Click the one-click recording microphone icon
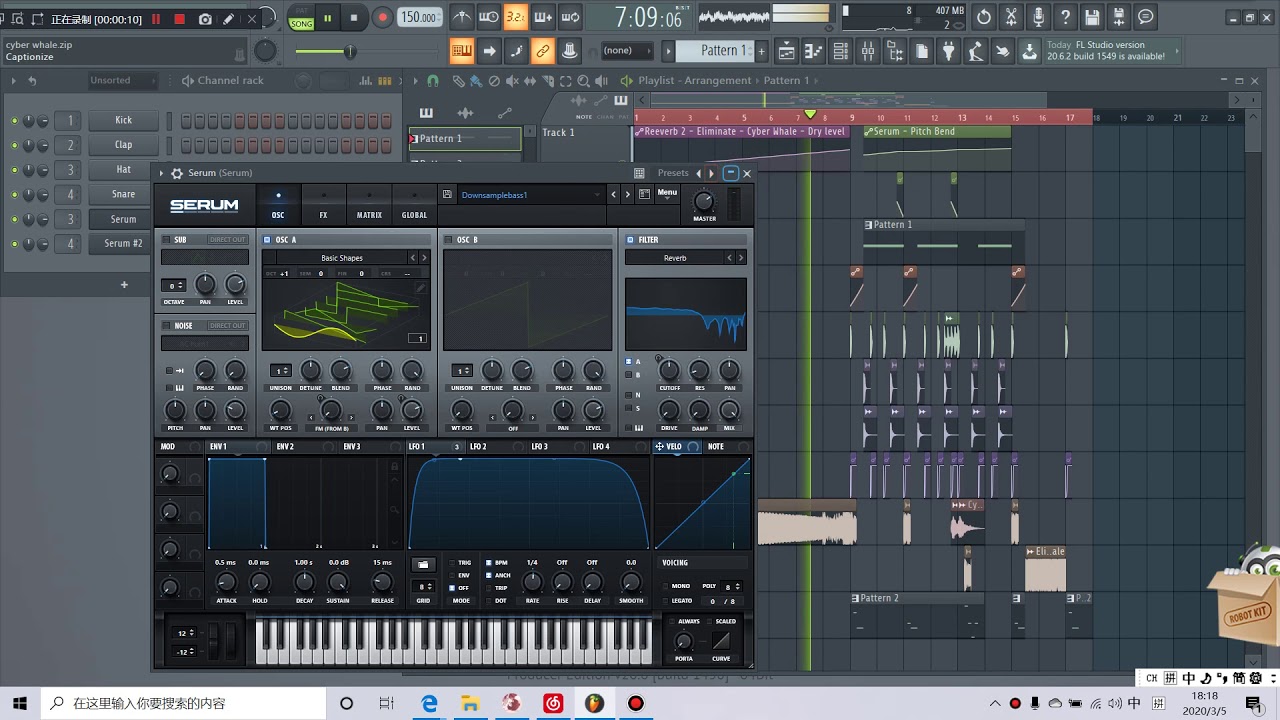 tap(1038, 17)
